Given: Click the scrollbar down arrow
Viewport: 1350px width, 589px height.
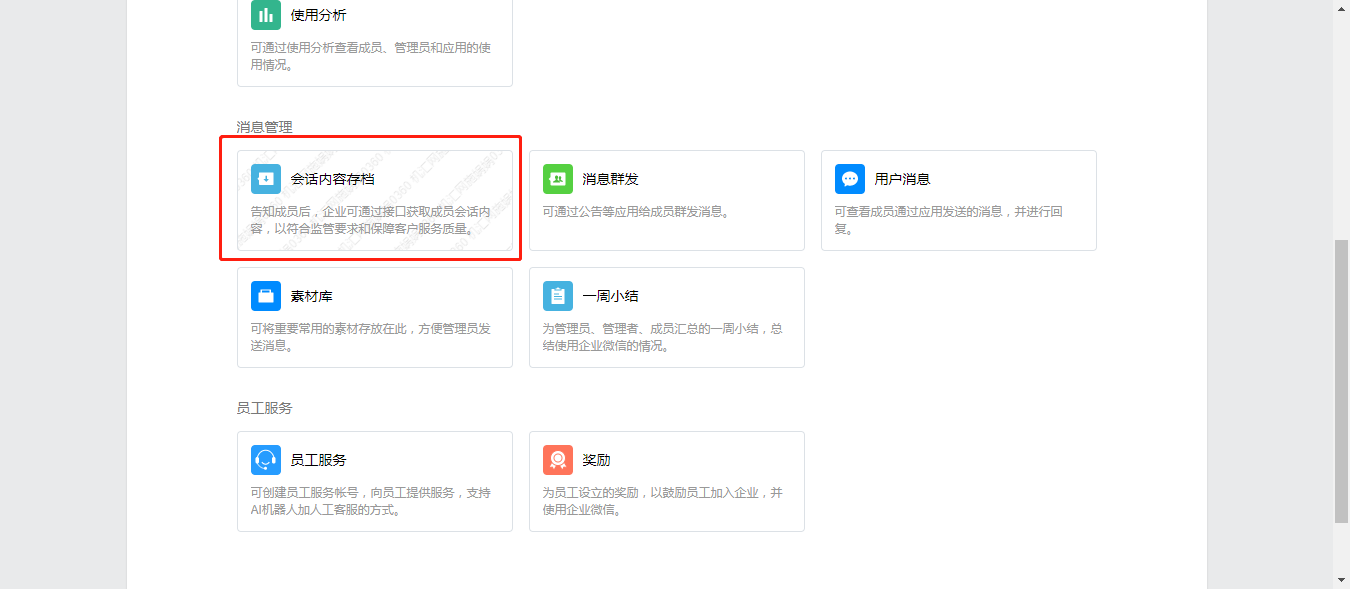Looking at the screenshot, I should click(x=1341, y=580).
